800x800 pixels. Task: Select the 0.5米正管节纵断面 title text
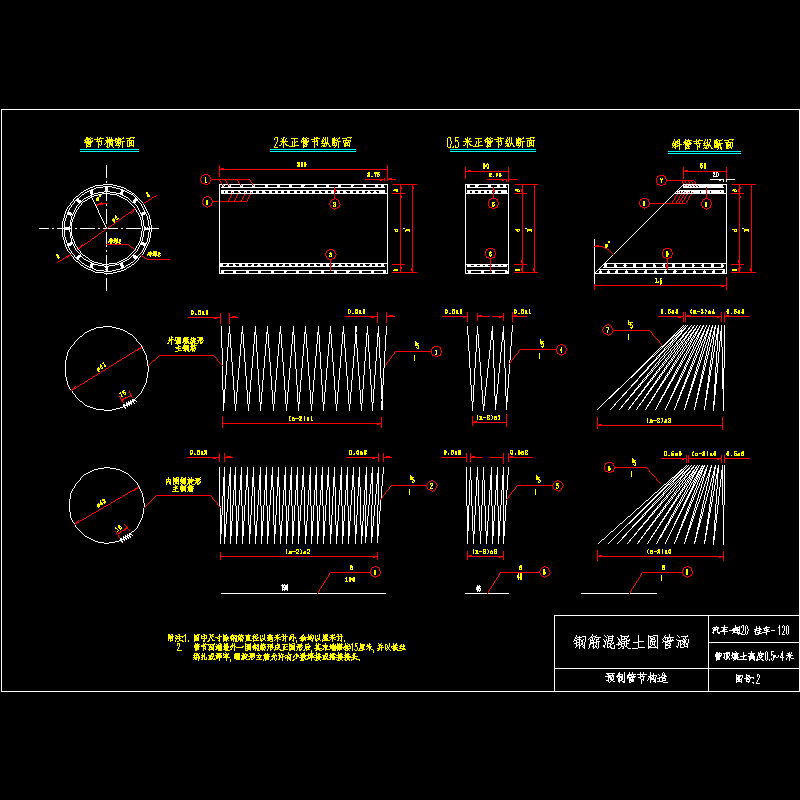click(491, 142)
